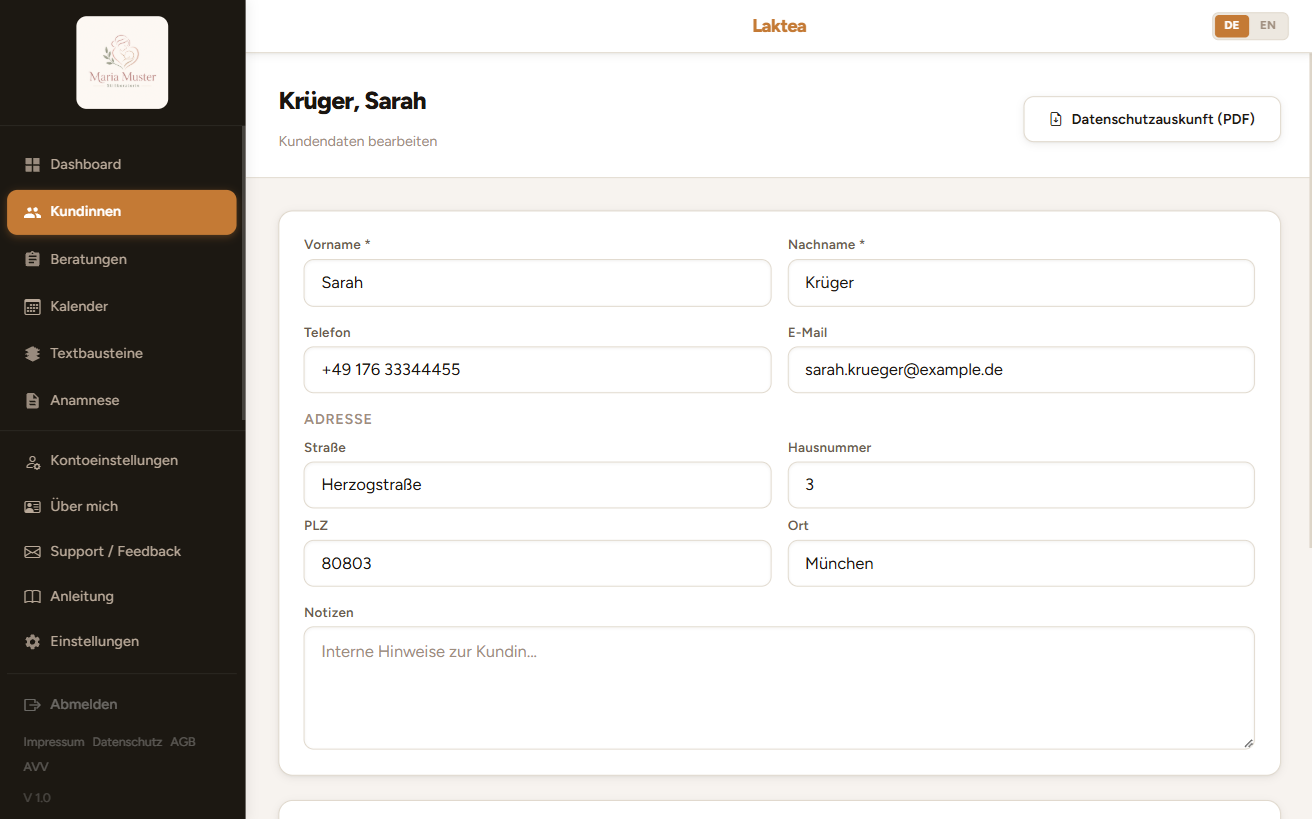
Task: Open the Kundinnen menu item
Action: pos(122,212)
